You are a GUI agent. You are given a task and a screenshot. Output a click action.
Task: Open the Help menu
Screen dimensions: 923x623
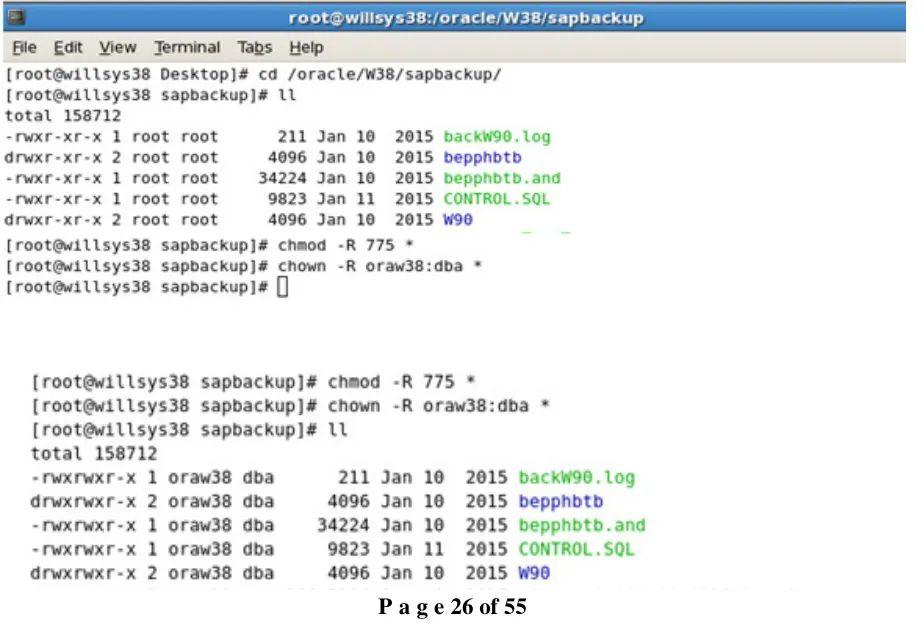coord(306,47)
